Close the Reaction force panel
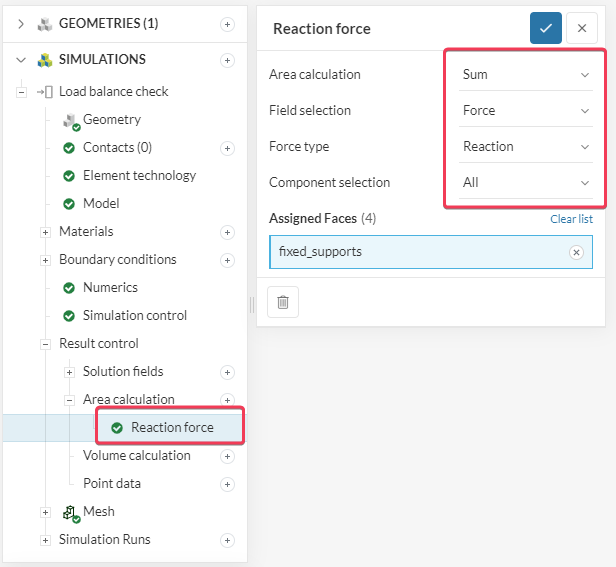The image size is (616, 567). [582, 28]
